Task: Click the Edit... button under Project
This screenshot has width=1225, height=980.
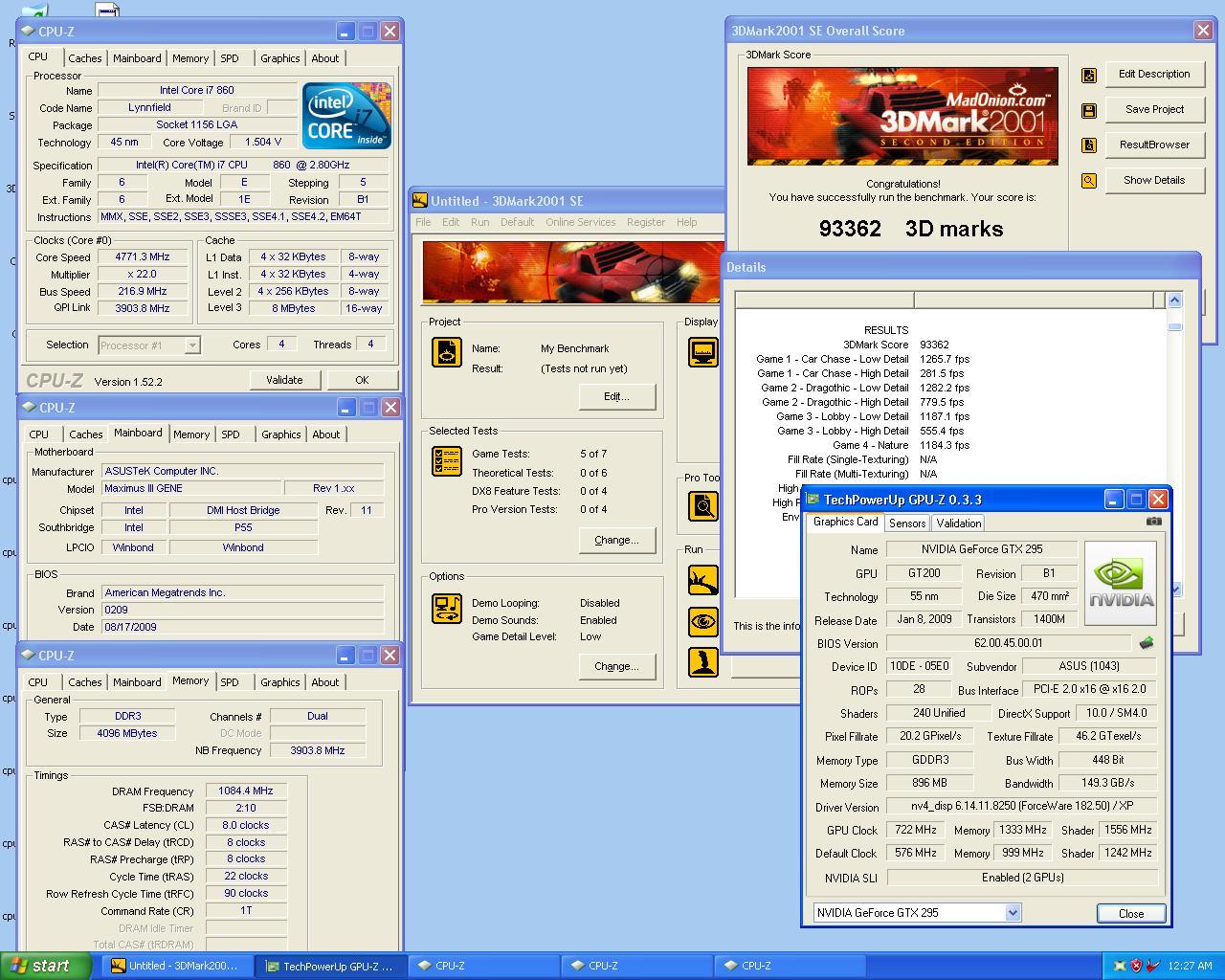Action: click(617, 396)
